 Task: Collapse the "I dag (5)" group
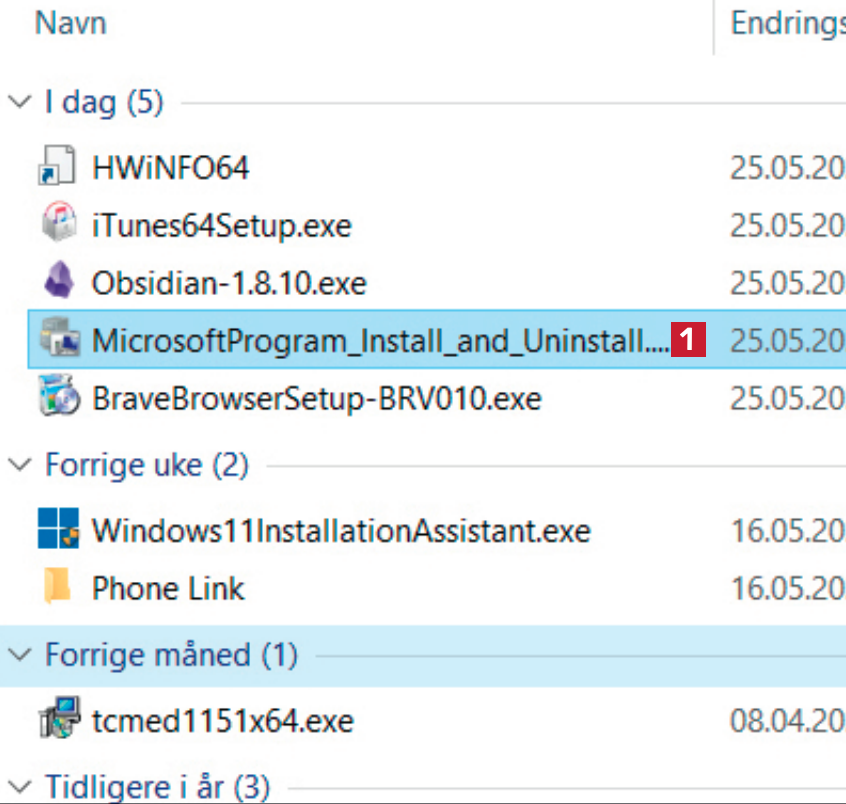pos(19,102)
